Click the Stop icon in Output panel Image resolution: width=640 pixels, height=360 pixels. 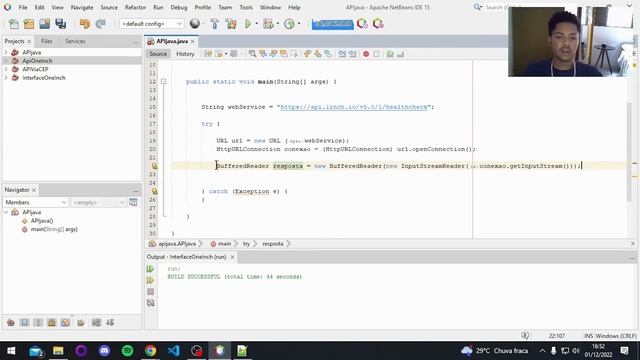[x=150, y=292]
